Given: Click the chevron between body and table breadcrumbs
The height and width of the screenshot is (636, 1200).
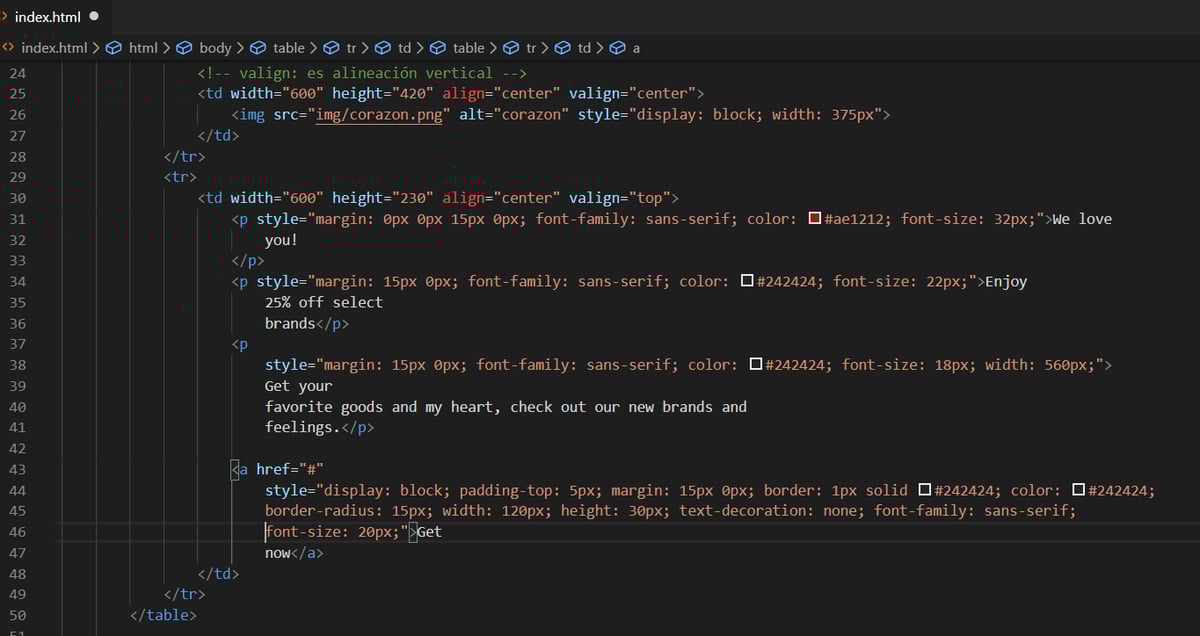Looking at the screenshot, I should pos(238,47).
